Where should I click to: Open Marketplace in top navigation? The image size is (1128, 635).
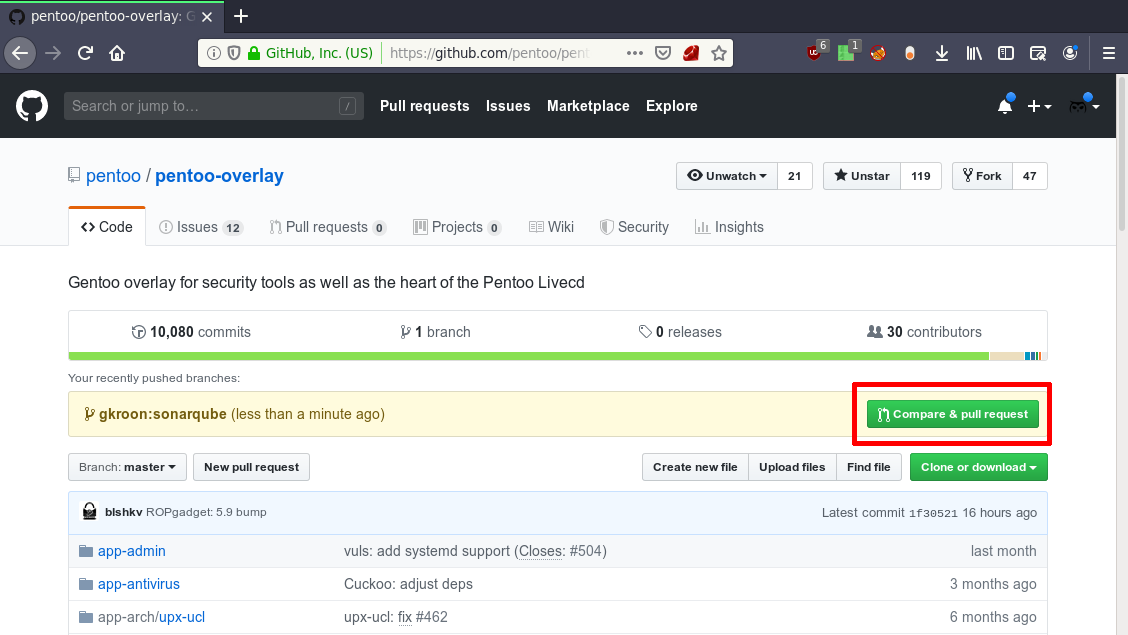tap(588, 106)
